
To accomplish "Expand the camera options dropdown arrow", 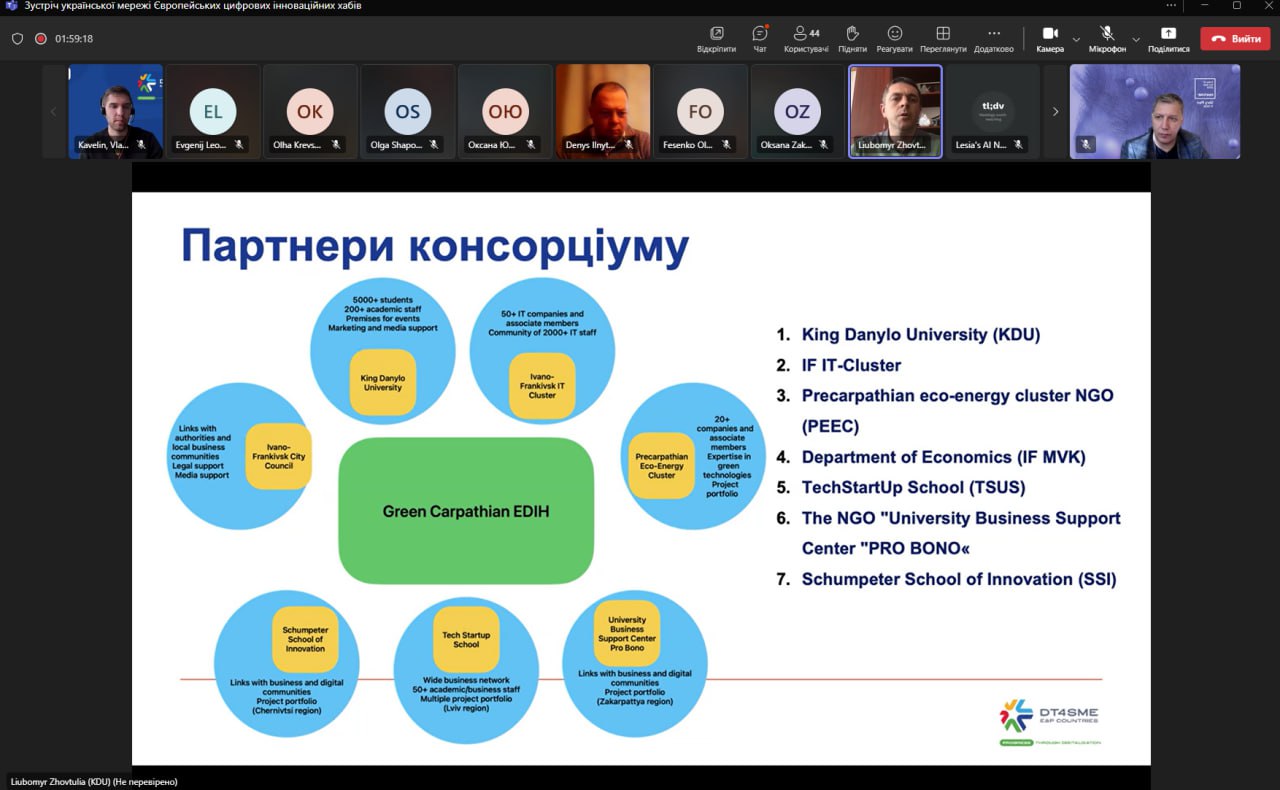I will tap(1076, 40).
